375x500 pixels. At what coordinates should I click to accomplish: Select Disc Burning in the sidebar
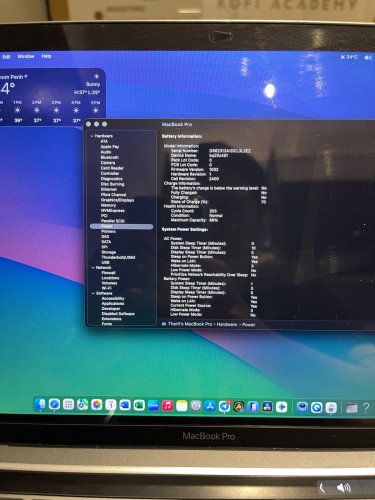[112, 184]
